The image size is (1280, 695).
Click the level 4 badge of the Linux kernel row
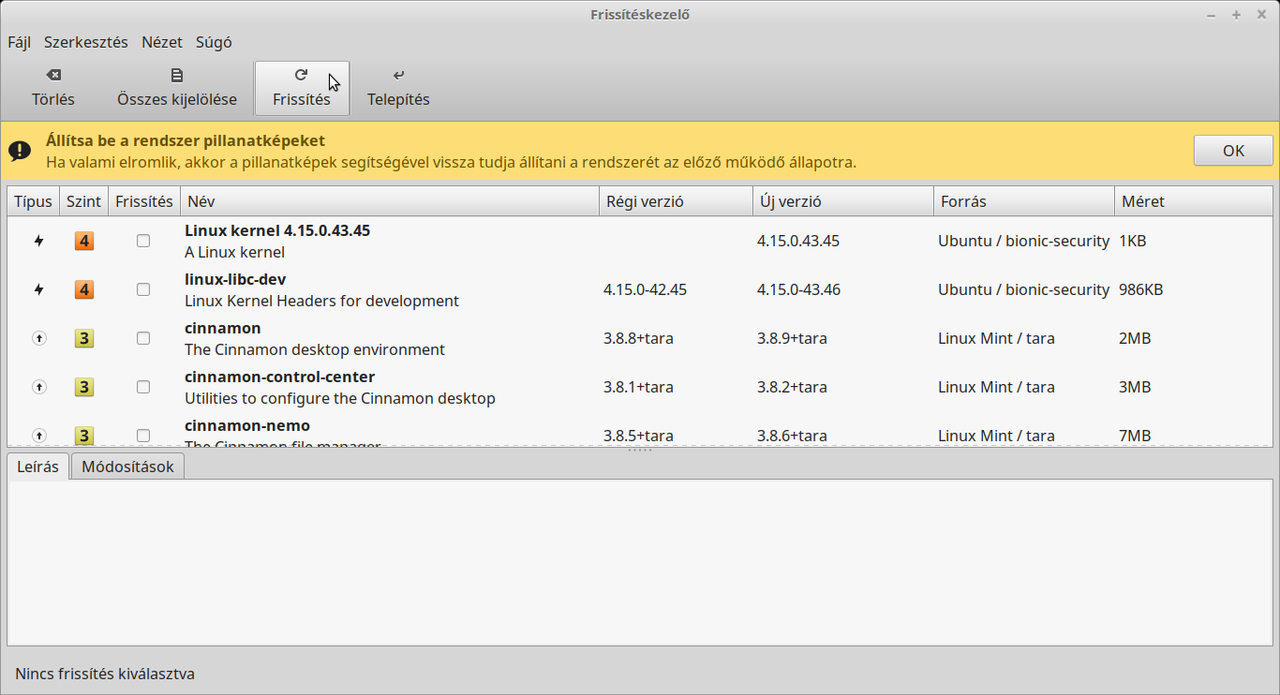84,241
